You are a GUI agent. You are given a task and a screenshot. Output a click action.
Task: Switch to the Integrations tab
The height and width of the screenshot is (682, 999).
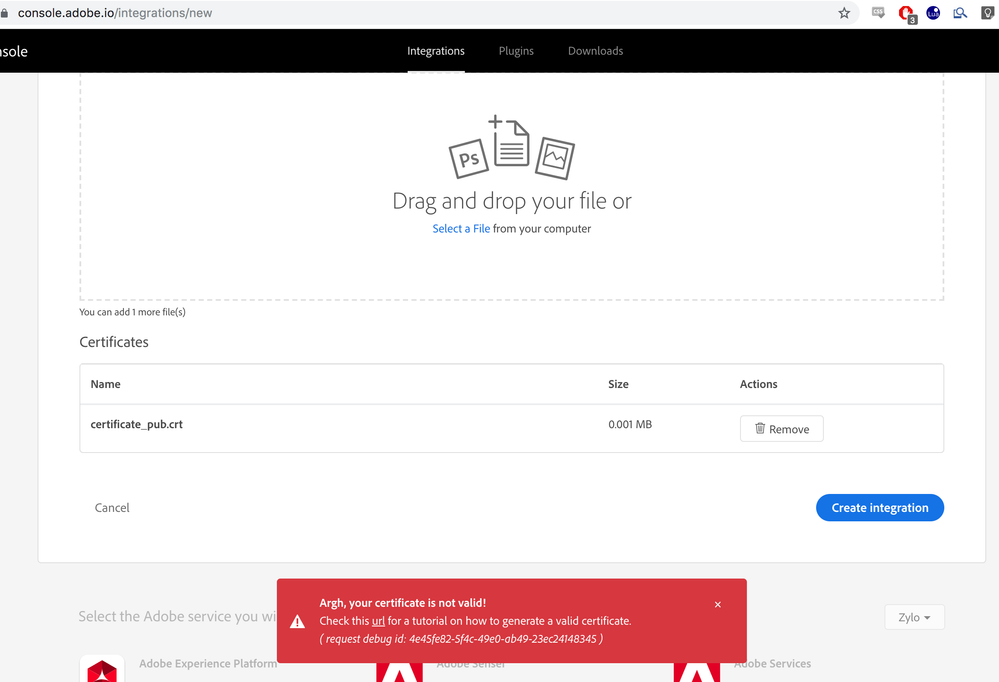click(x=436, y=51)
